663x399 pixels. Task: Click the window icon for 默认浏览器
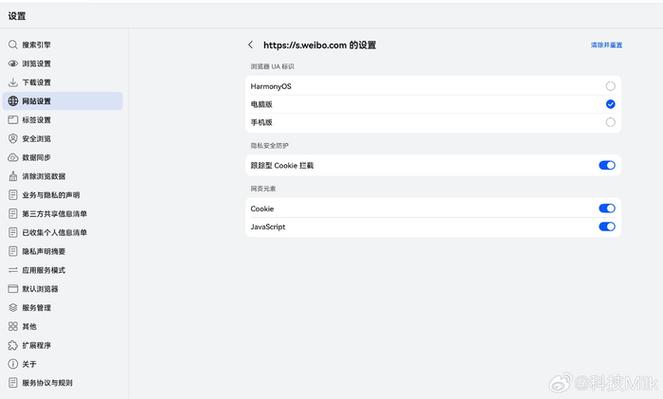[13, 289]
